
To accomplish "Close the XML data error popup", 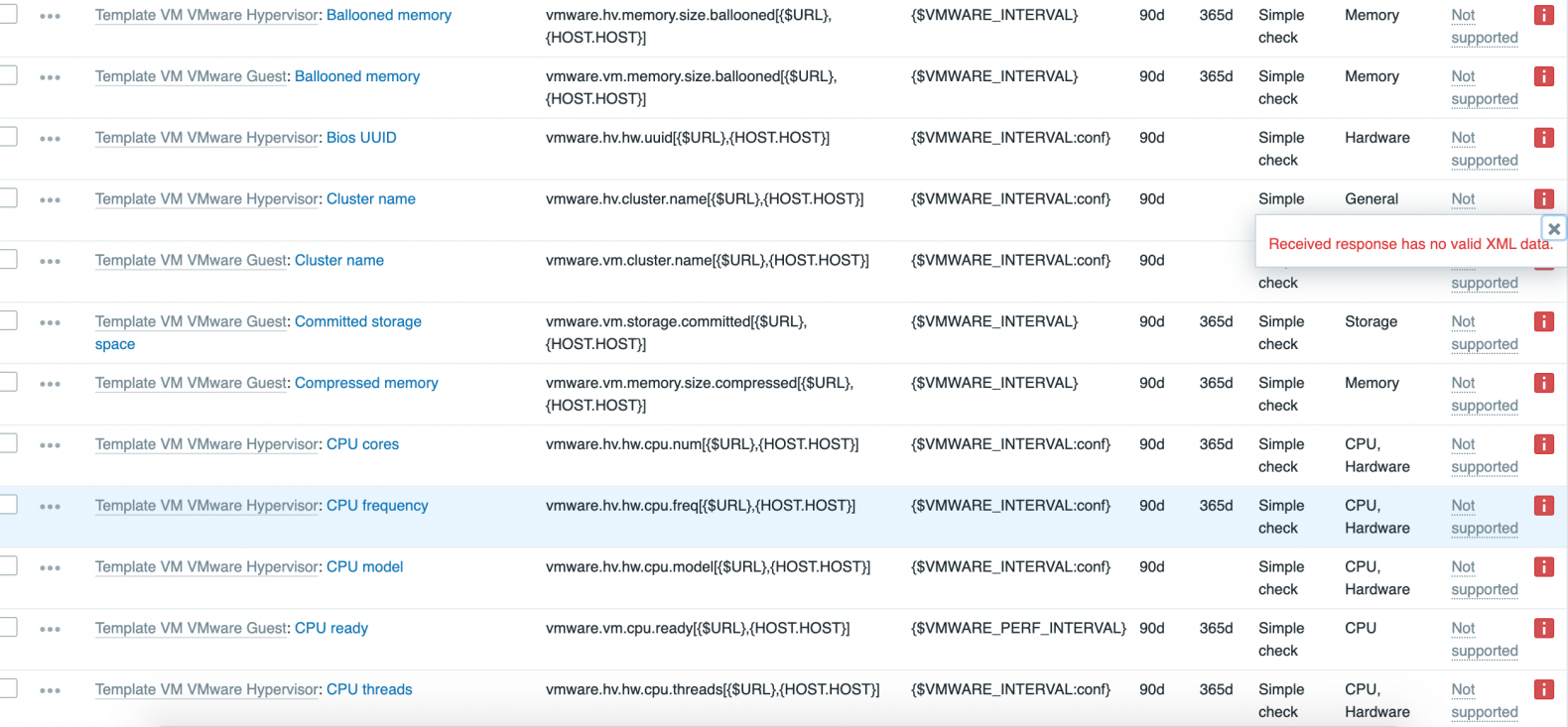I will (1554, 229).
